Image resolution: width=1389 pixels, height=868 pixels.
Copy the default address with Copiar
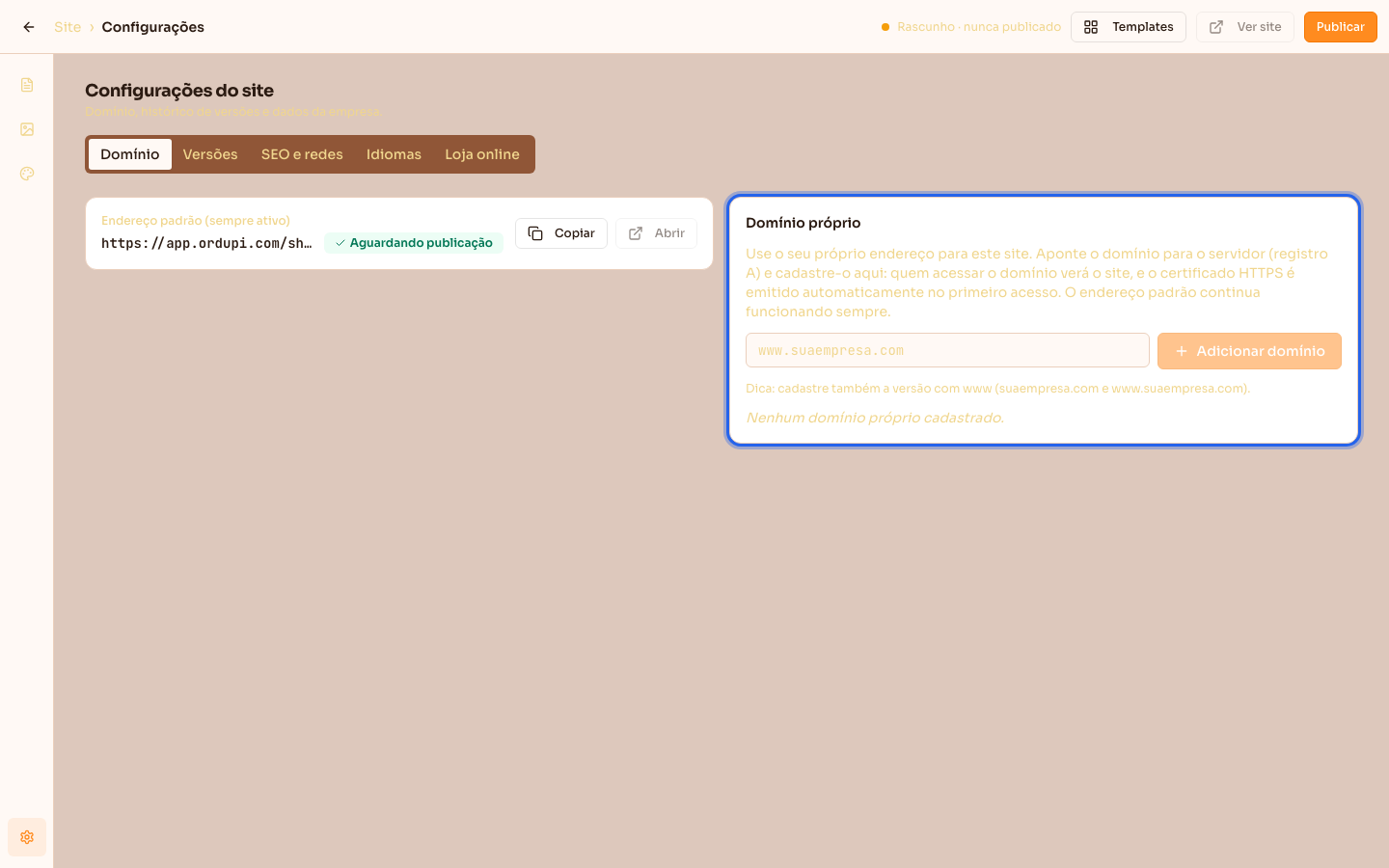561,233
